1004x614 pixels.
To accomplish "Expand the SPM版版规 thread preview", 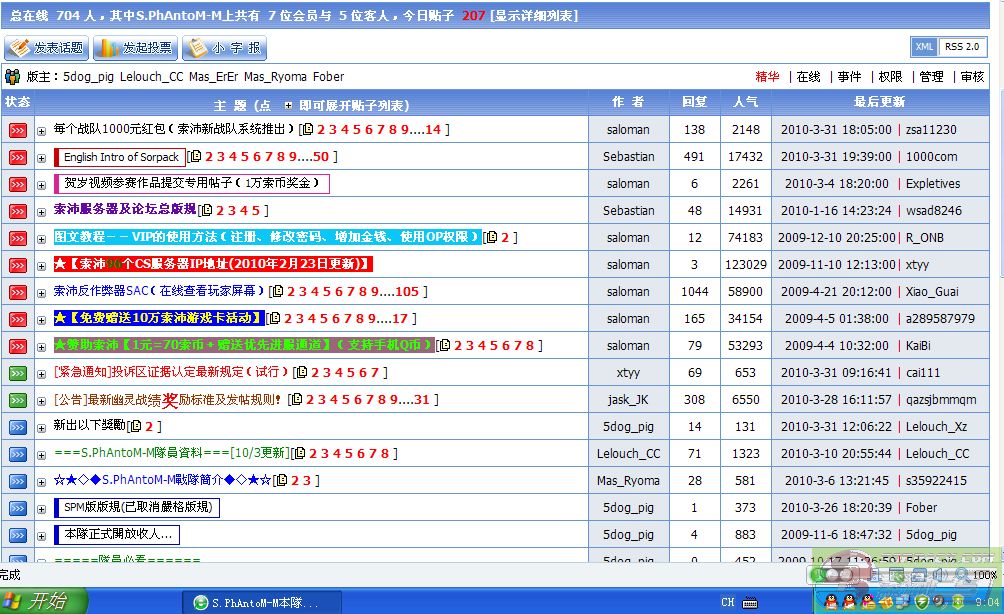I will point(42,509).
